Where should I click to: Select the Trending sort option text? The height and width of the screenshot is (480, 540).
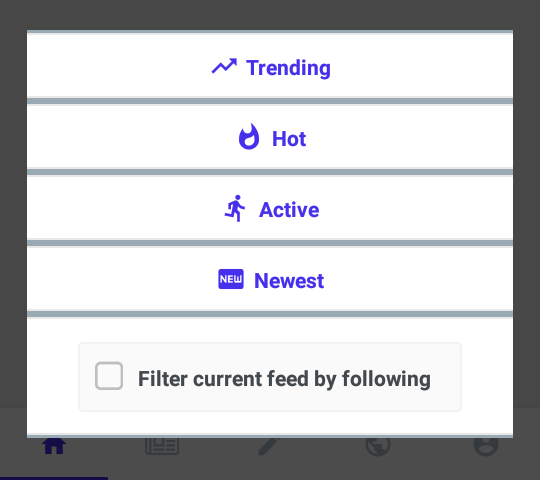pos(288,68)
